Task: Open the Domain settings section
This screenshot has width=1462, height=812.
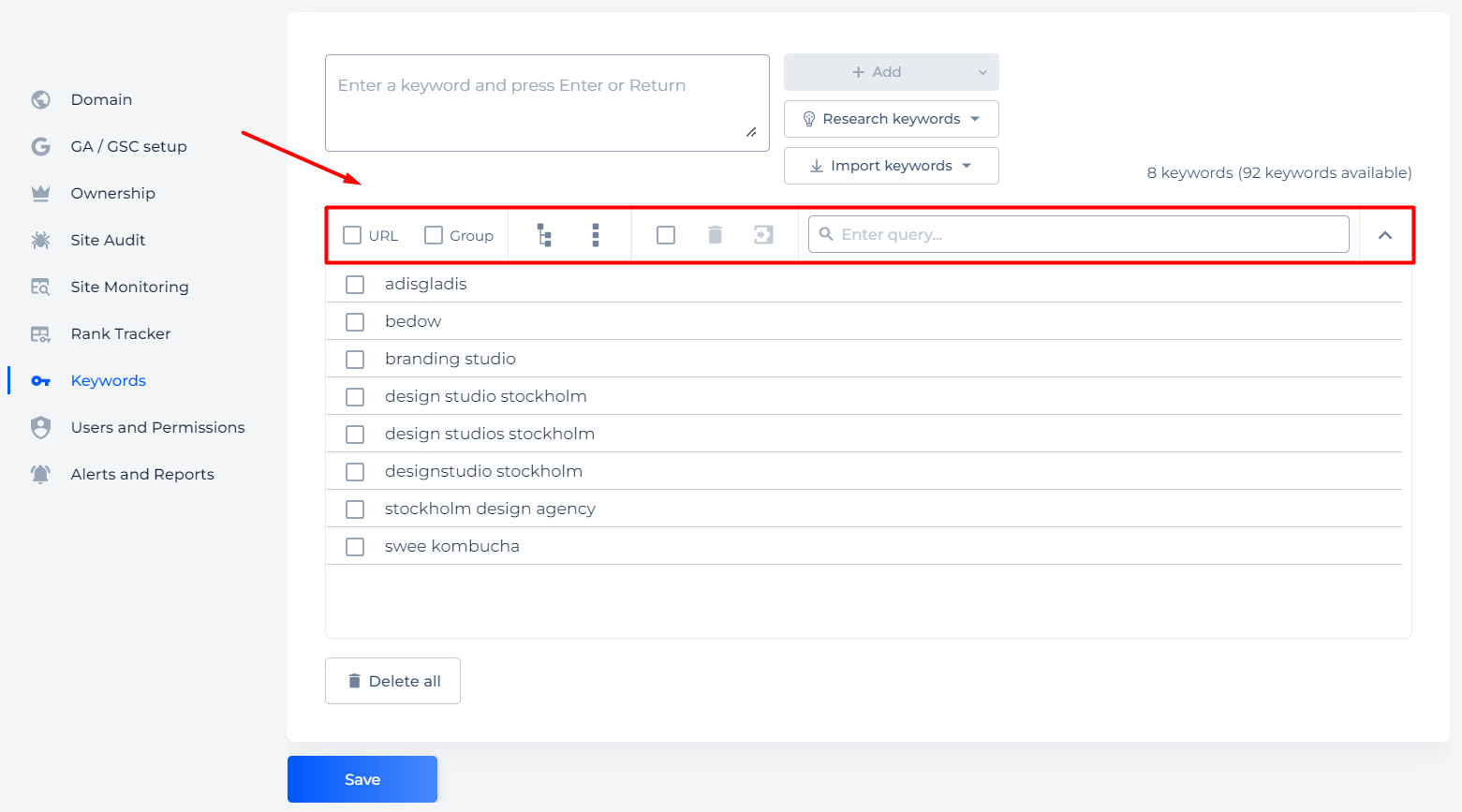Action: pyautogui.click(x=101, y=99)
